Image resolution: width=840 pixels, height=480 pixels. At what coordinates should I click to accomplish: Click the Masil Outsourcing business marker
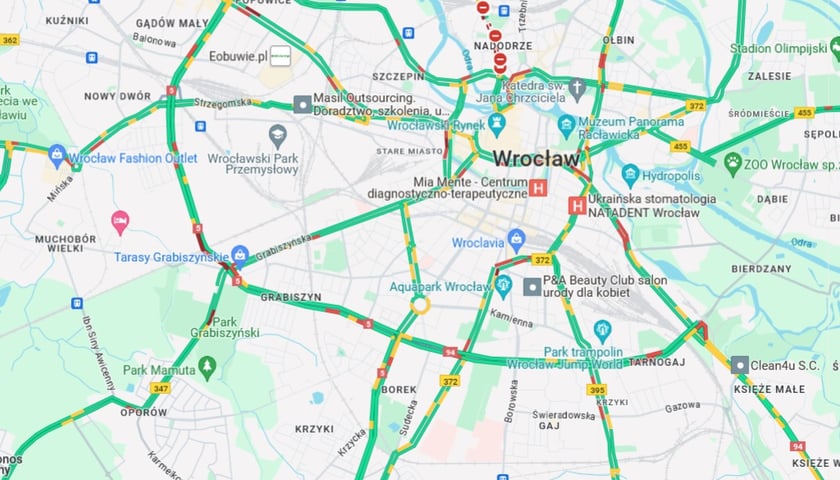303,104
